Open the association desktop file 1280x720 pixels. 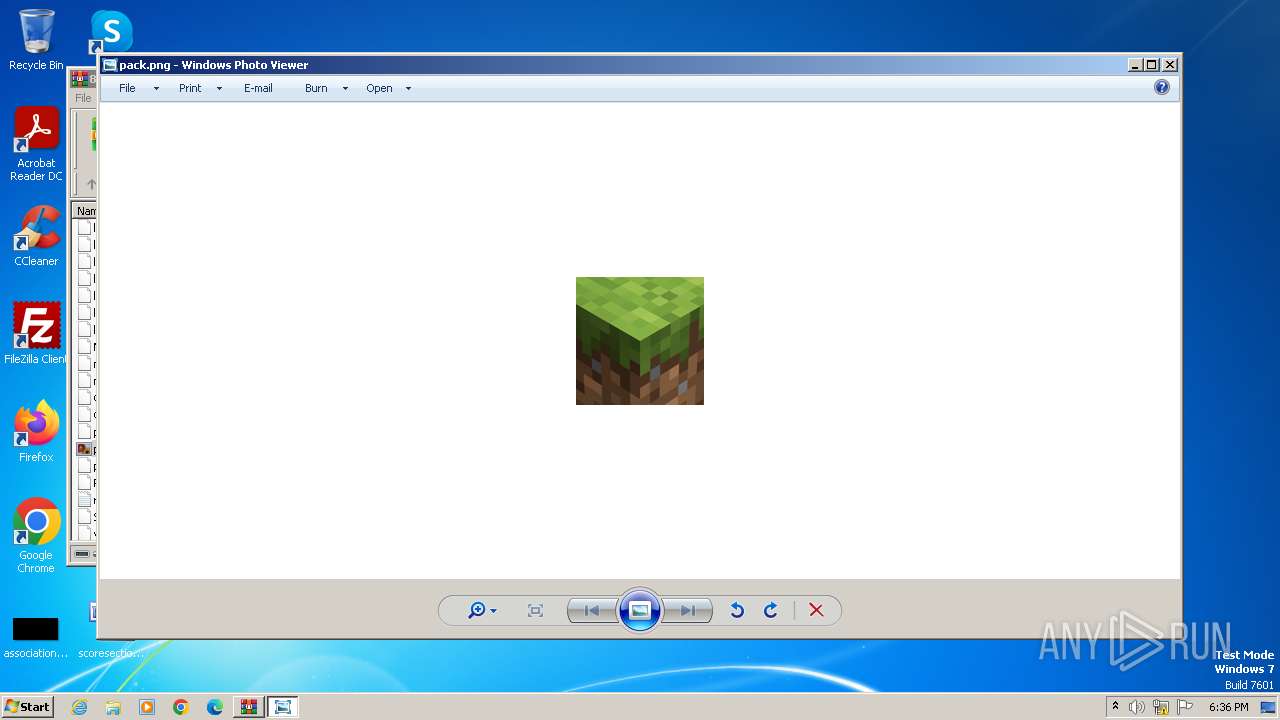point(36,638)
